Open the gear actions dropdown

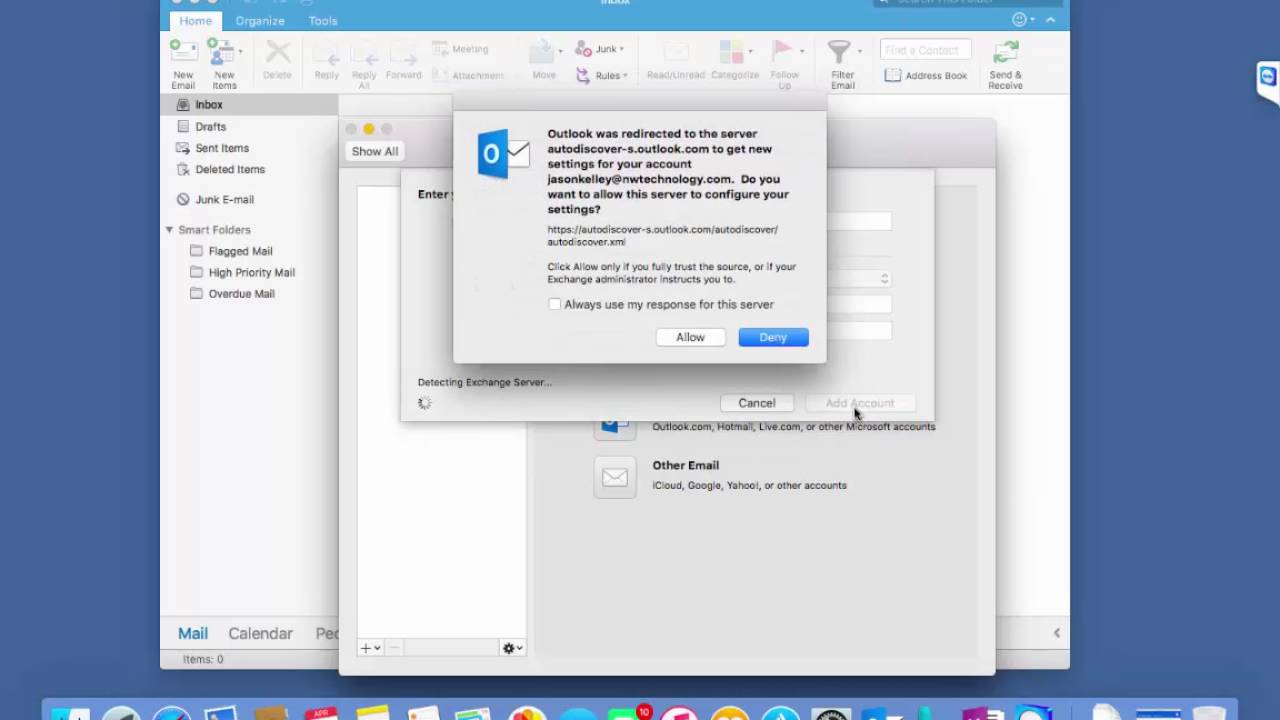pos(513,648)
